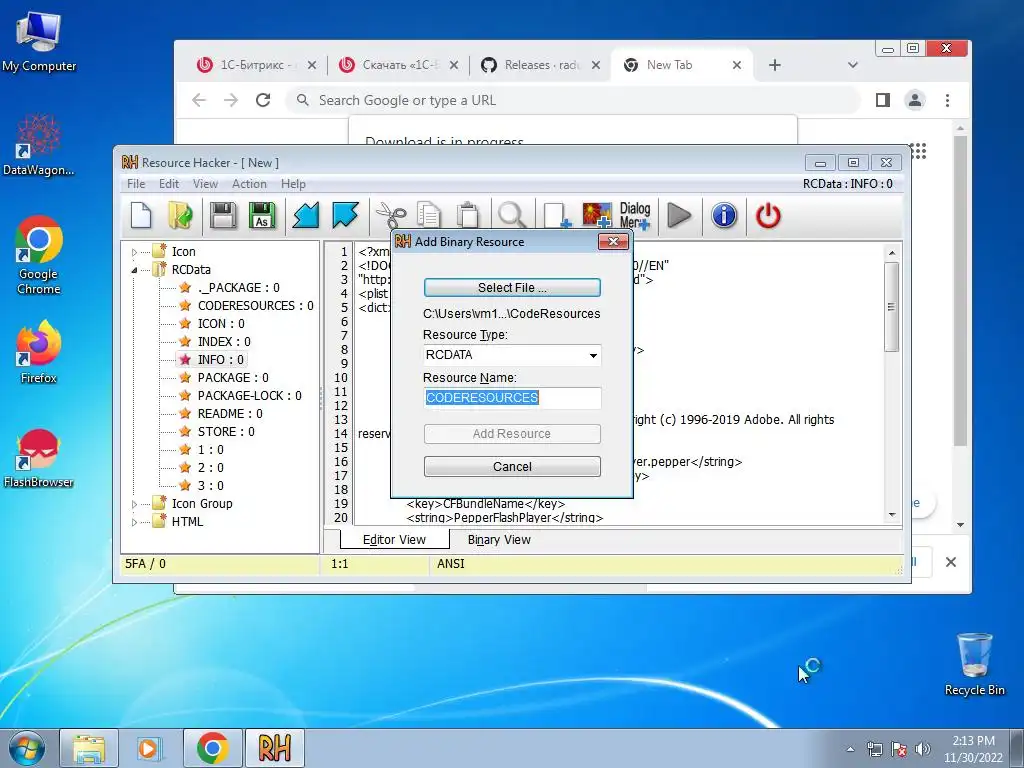
Task: Close the Add Binary Resource dialog
Action: click(613, 242)
